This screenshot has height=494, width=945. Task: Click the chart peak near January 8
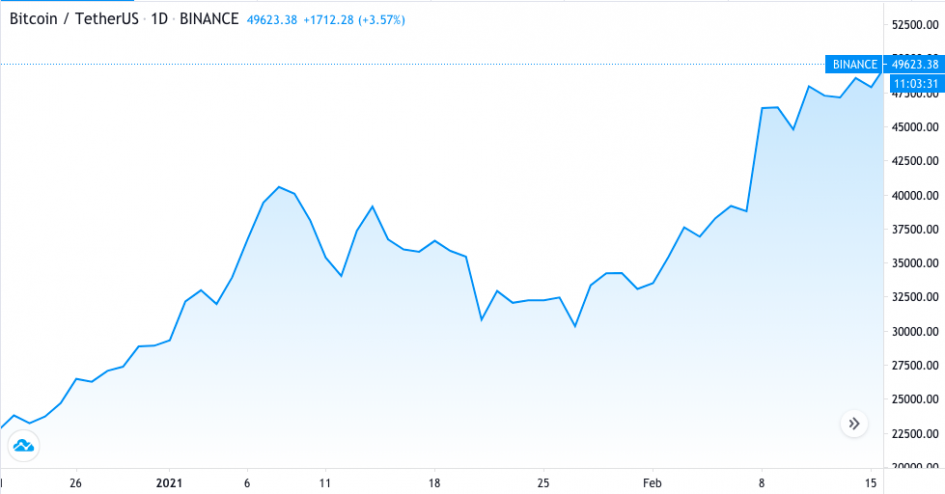coord(279,187)
